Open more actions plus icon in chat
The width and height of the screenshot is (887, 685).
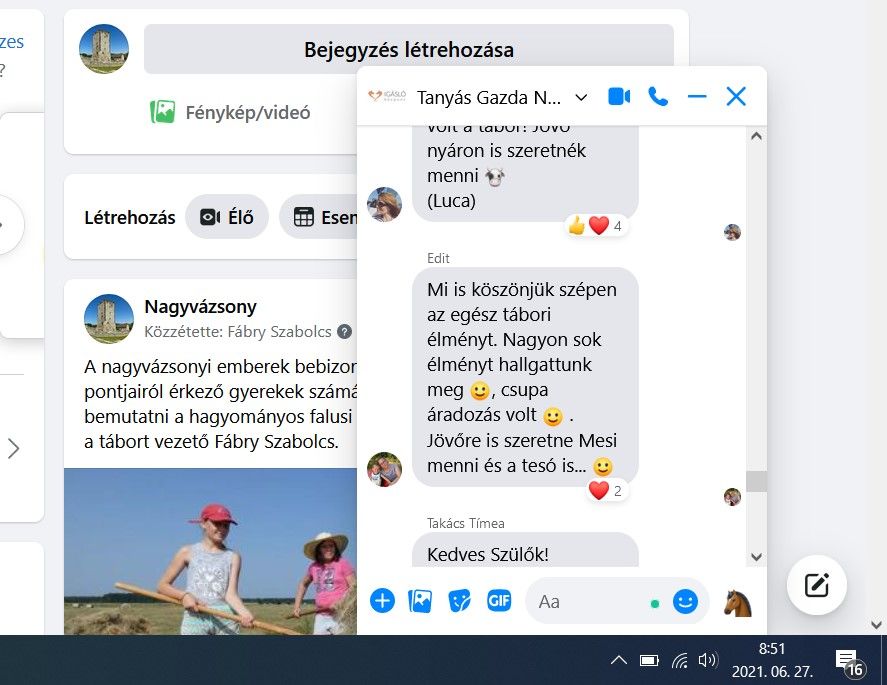[382, 601]
